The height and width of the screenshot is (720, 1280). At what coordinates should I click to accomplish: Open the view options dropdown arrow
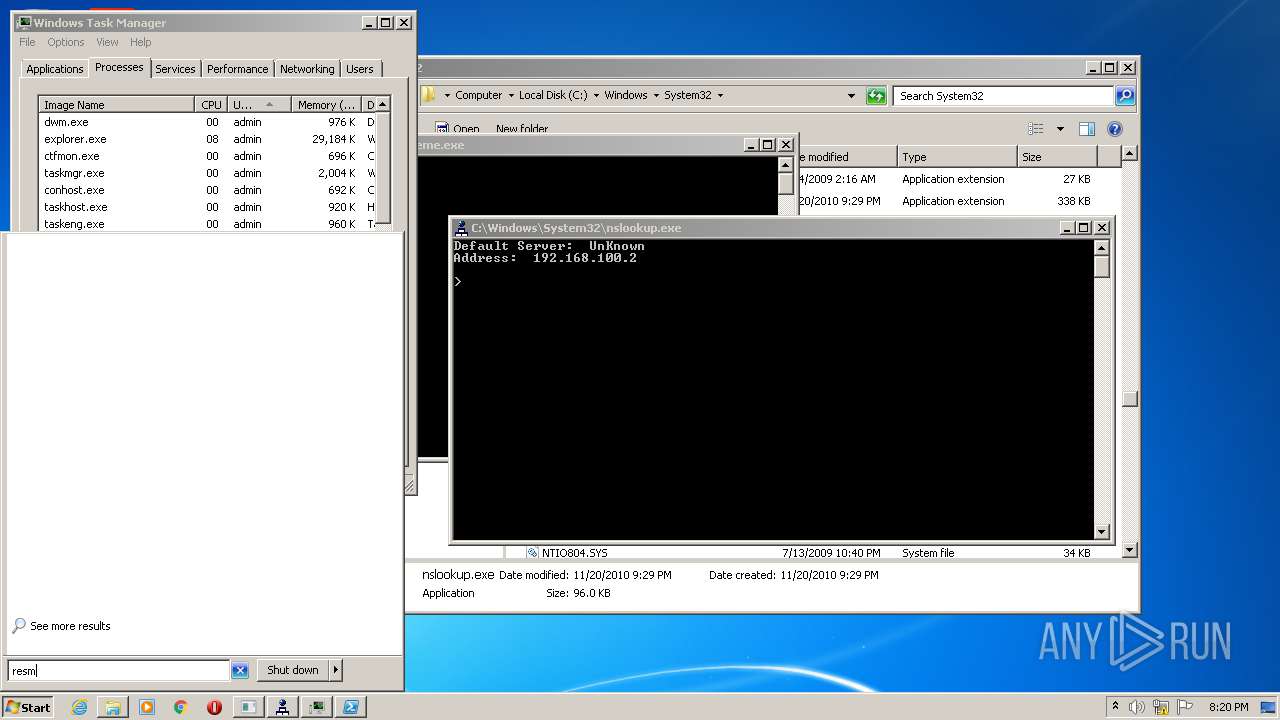(x=1060, y=129)
